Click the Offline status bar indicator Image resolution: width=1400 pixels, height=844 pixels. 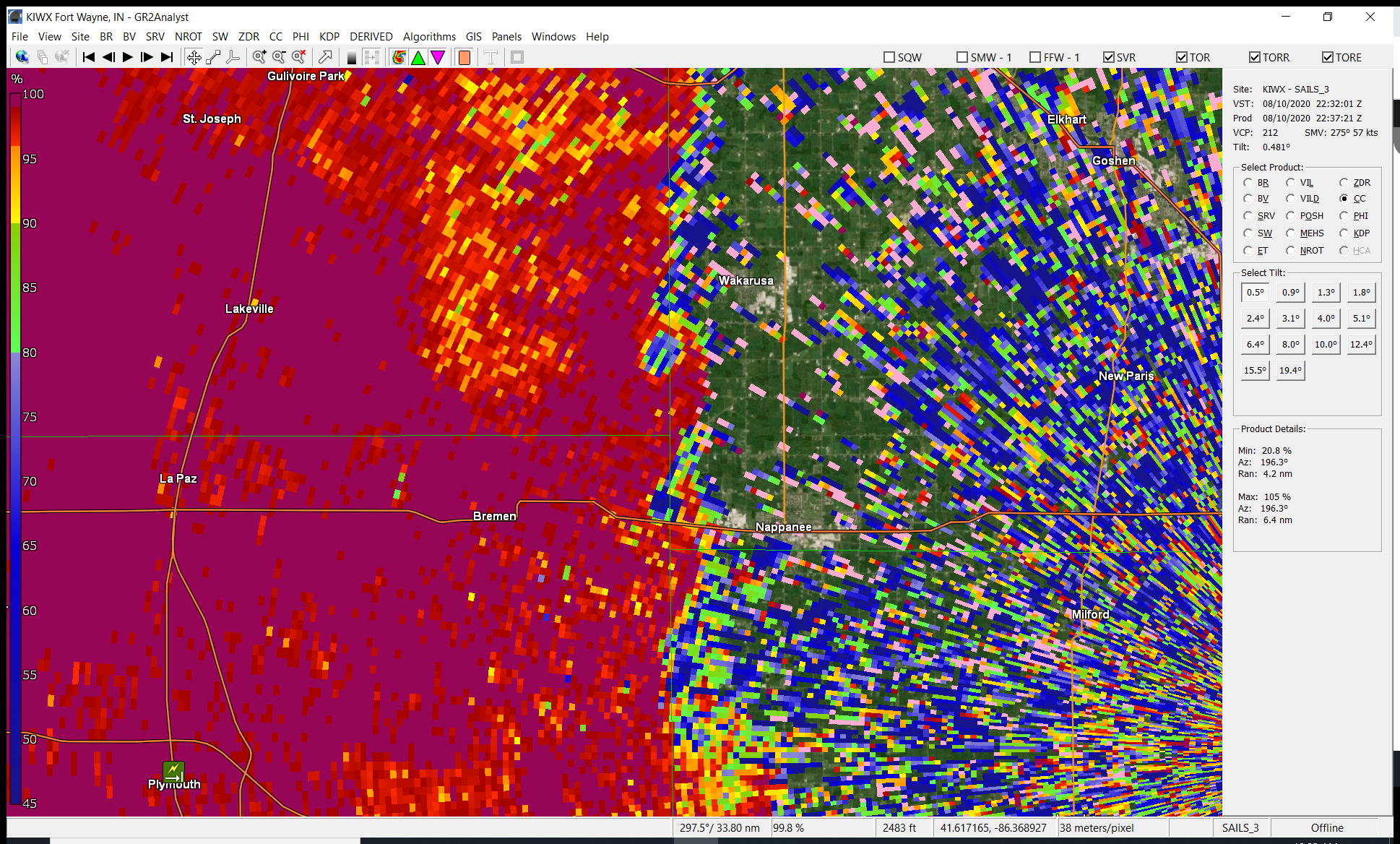pos(1327,828)
